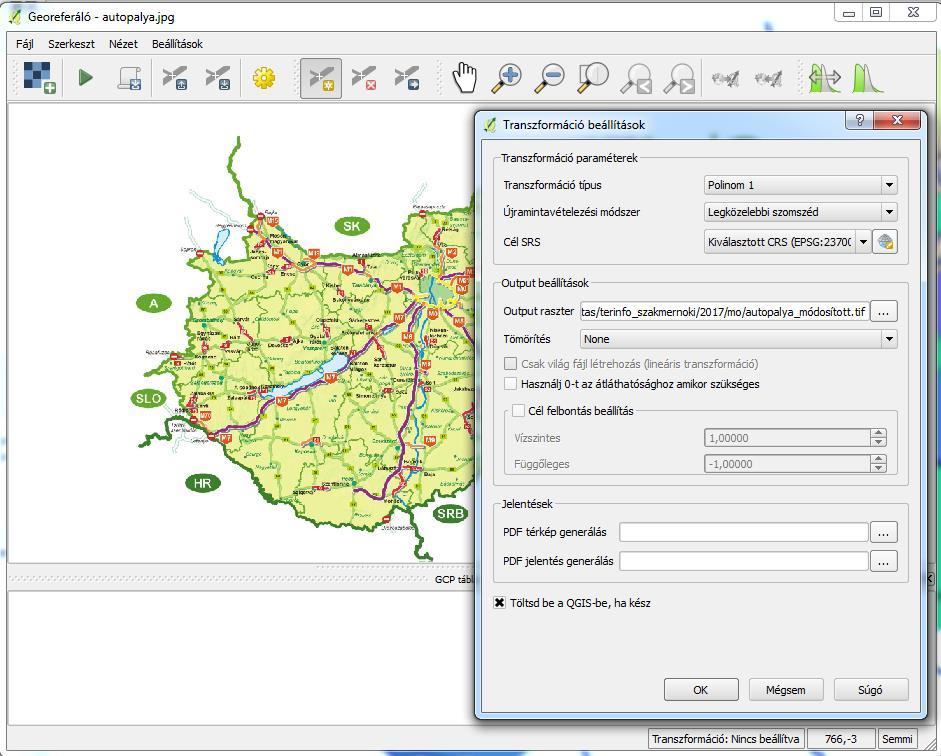Image resolution: width=941 pixels, height=756 pixels.
Task: Close the Transzformáció beállítások dialog
Action: click(897, 120)
